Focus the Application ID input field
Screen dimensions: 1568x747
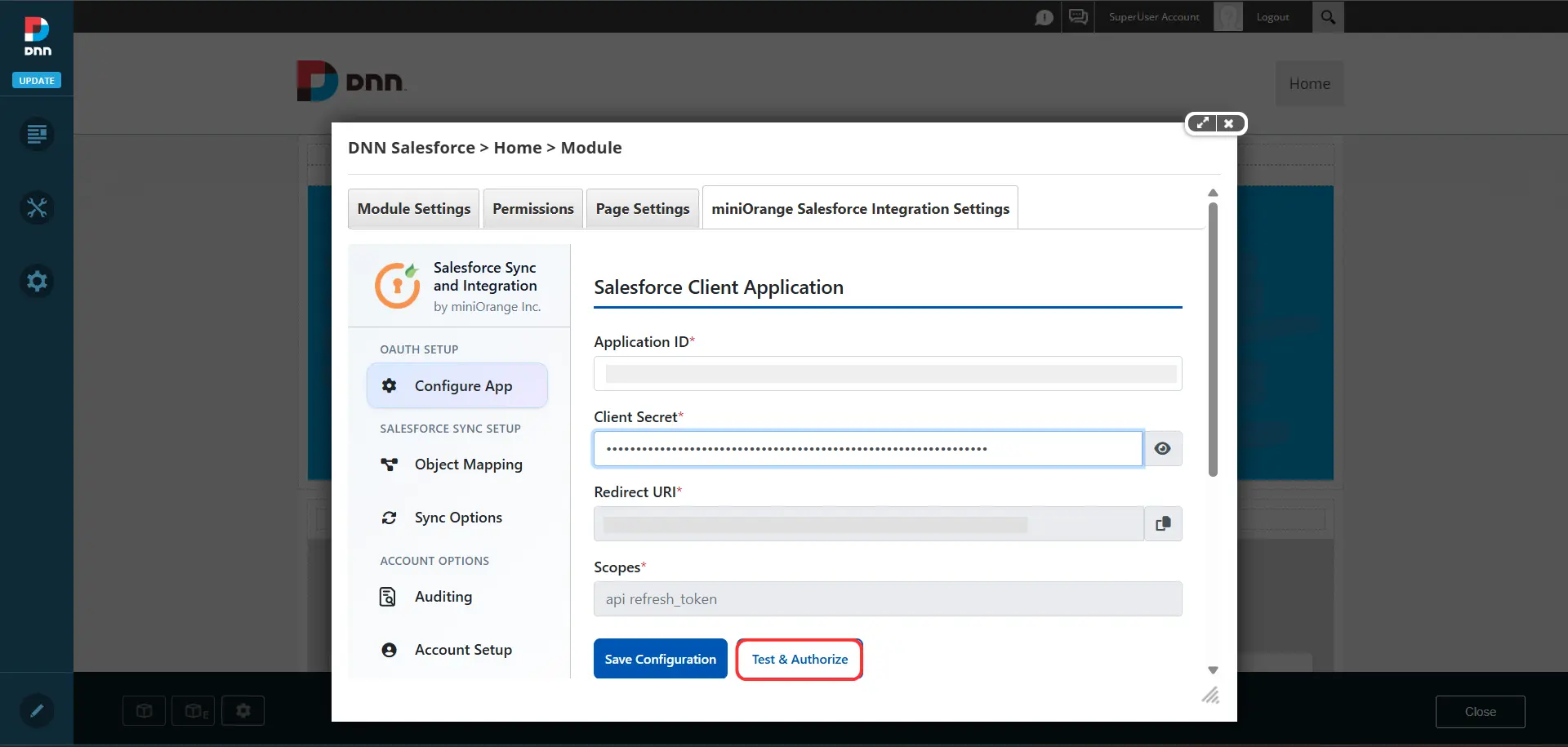tap(888, 373)
